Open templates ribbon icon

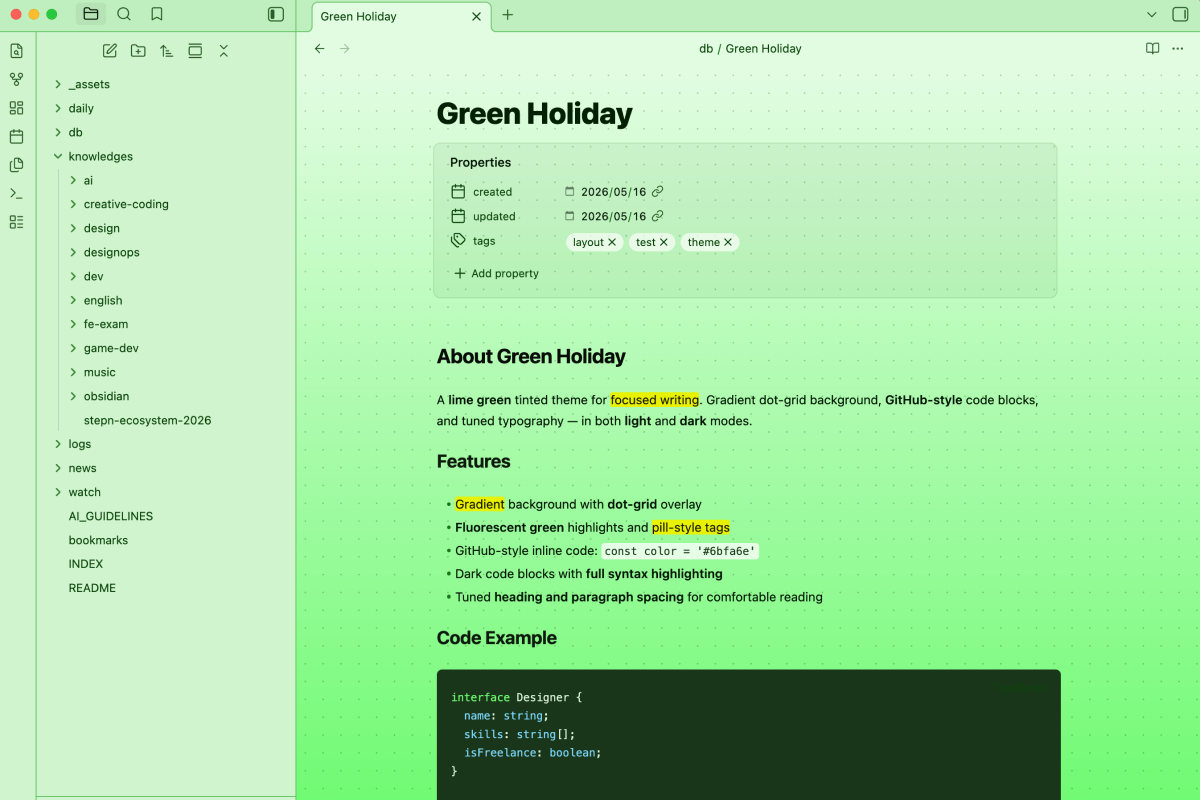16,165
